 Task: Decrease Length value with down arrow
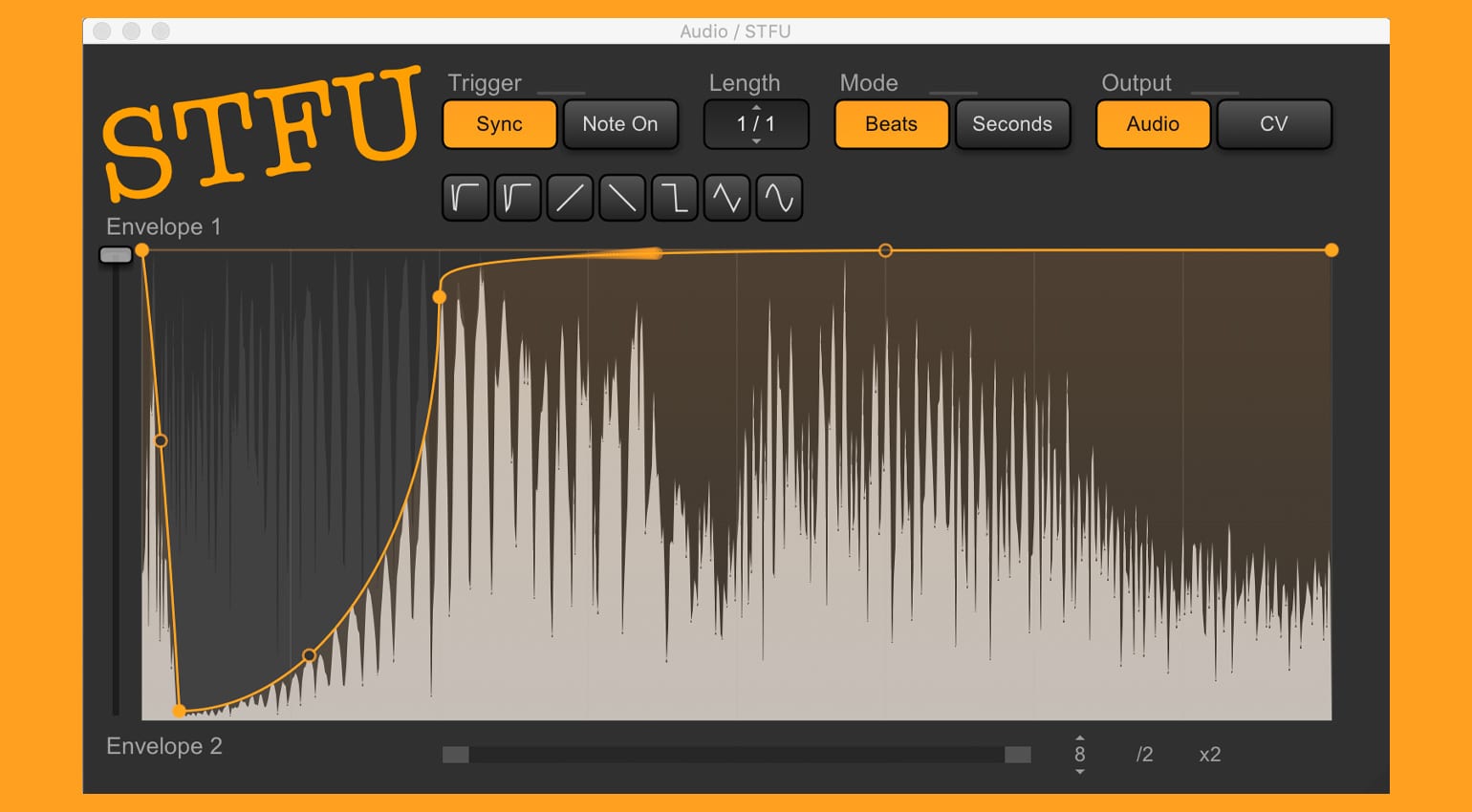[756, 141]
